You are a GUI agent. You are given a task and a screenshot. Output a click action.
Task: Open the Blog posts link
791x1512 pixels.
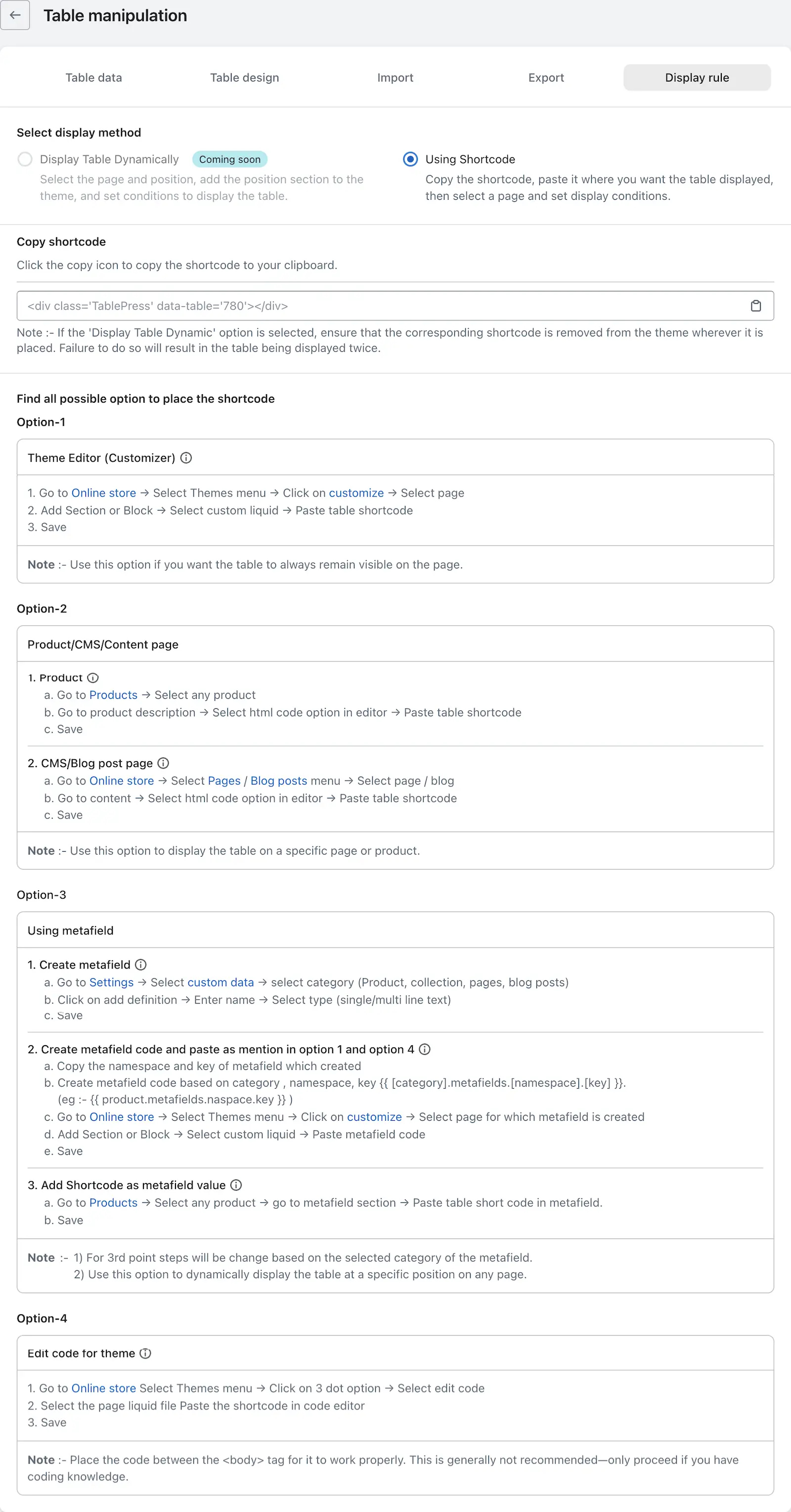(279, 780)
